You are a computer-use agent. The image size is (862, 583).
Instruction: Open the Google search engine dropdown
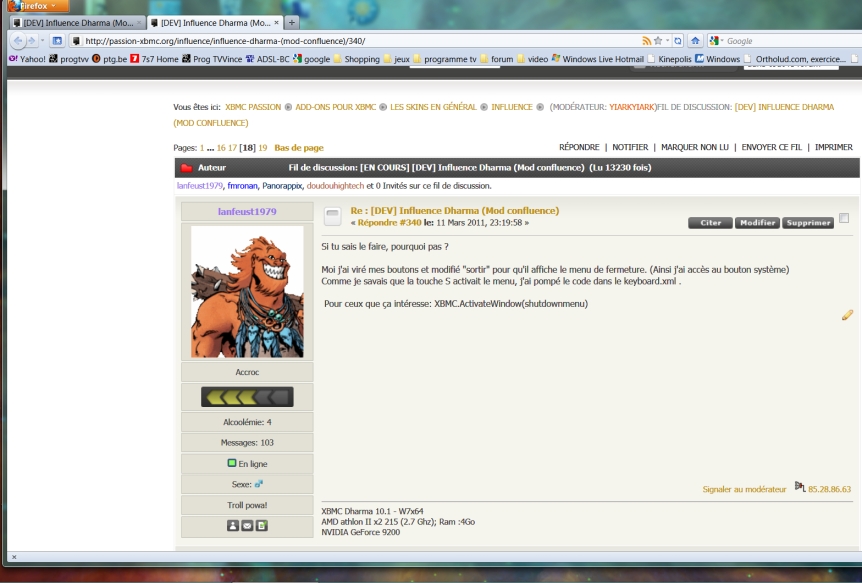click(x=716, y=41)
